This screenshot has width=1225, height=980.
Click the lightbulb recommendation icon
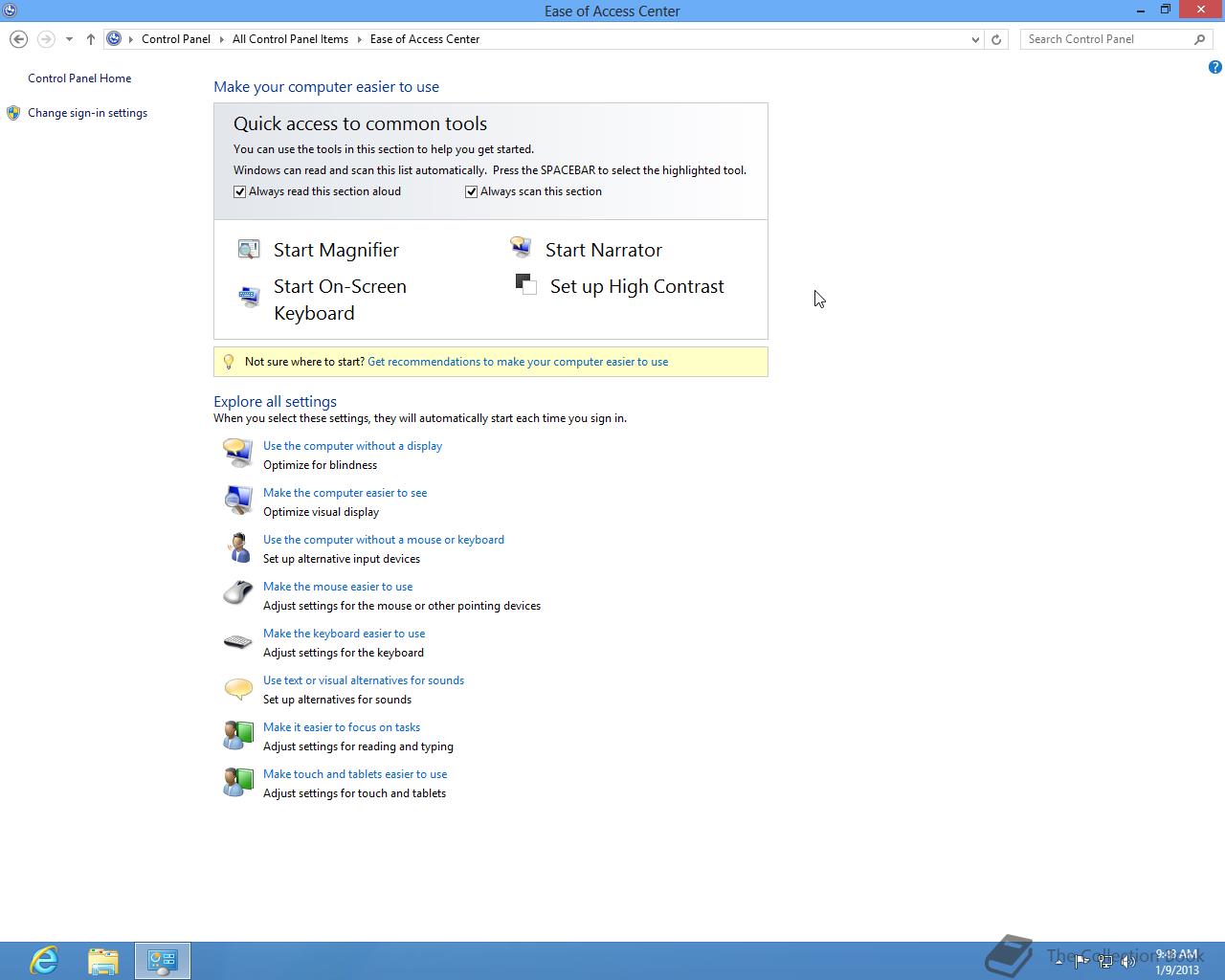coord(228,362)
